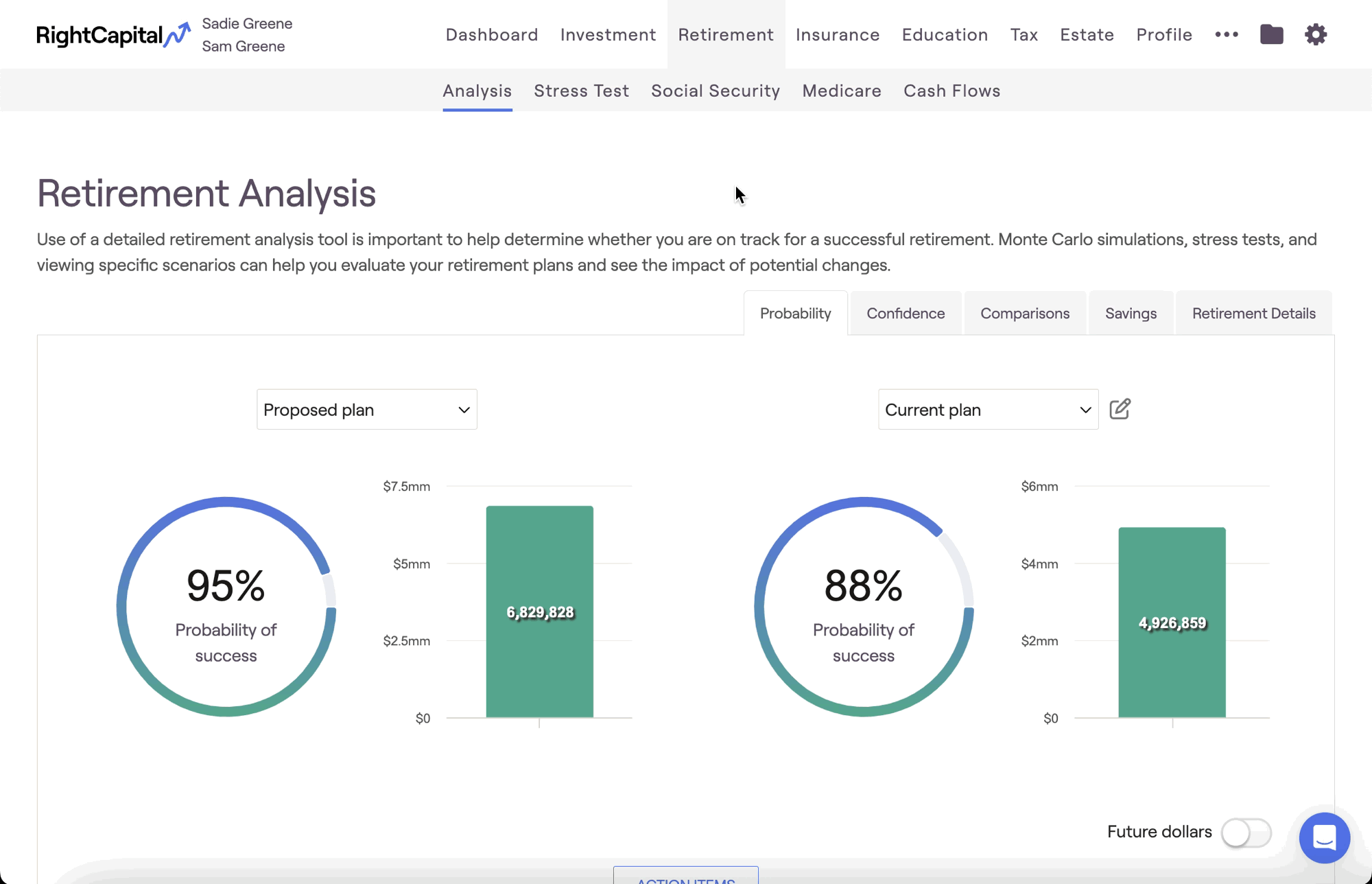Image resolution: width=1372 pixels, height=884 pixels.
Task: View the Retirement Details tab
Action: (1253, 314)
